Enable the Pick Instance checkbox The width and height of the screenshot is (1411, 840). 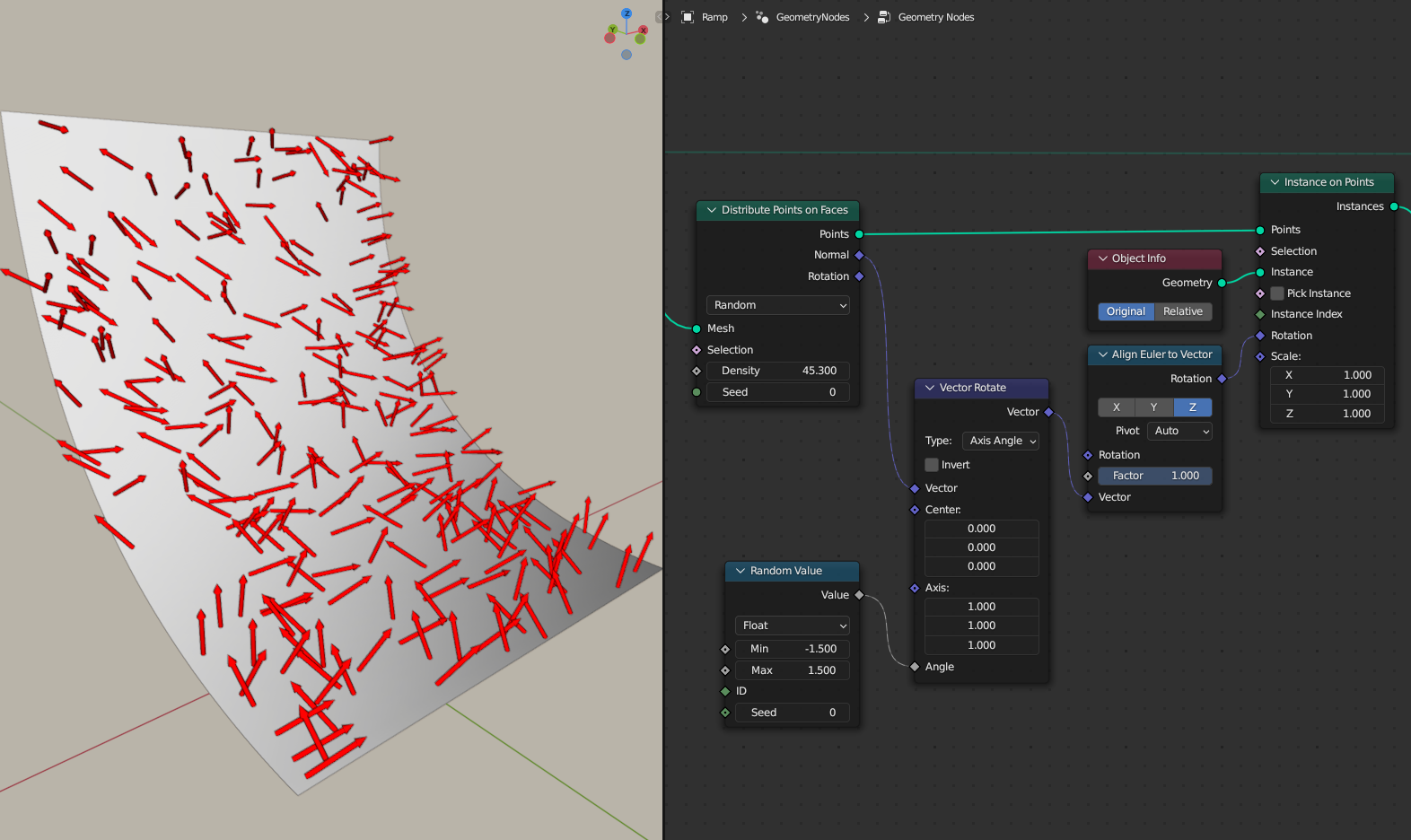point(1277,293)
